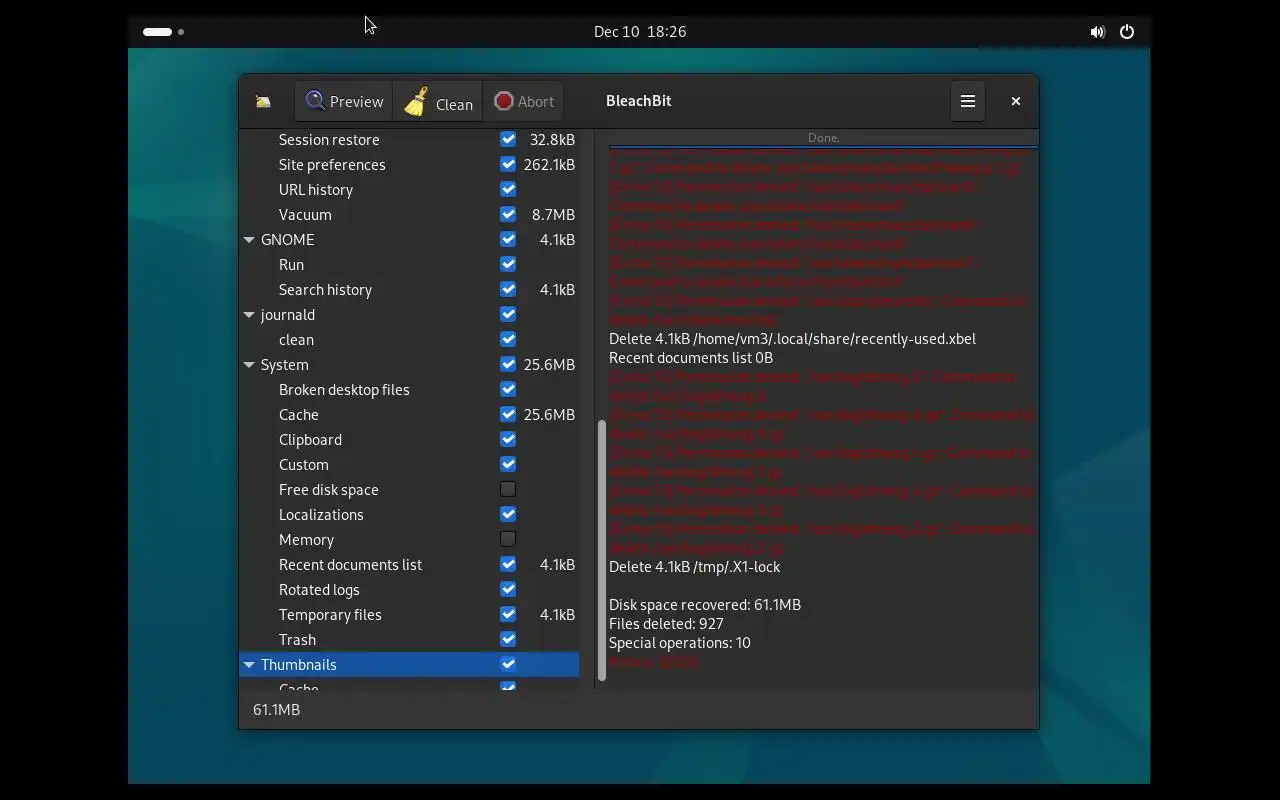Image resolution: width=1280 pixels, height=800 pixels.
Task: Select the Memory row
Action: click(409, 540)
